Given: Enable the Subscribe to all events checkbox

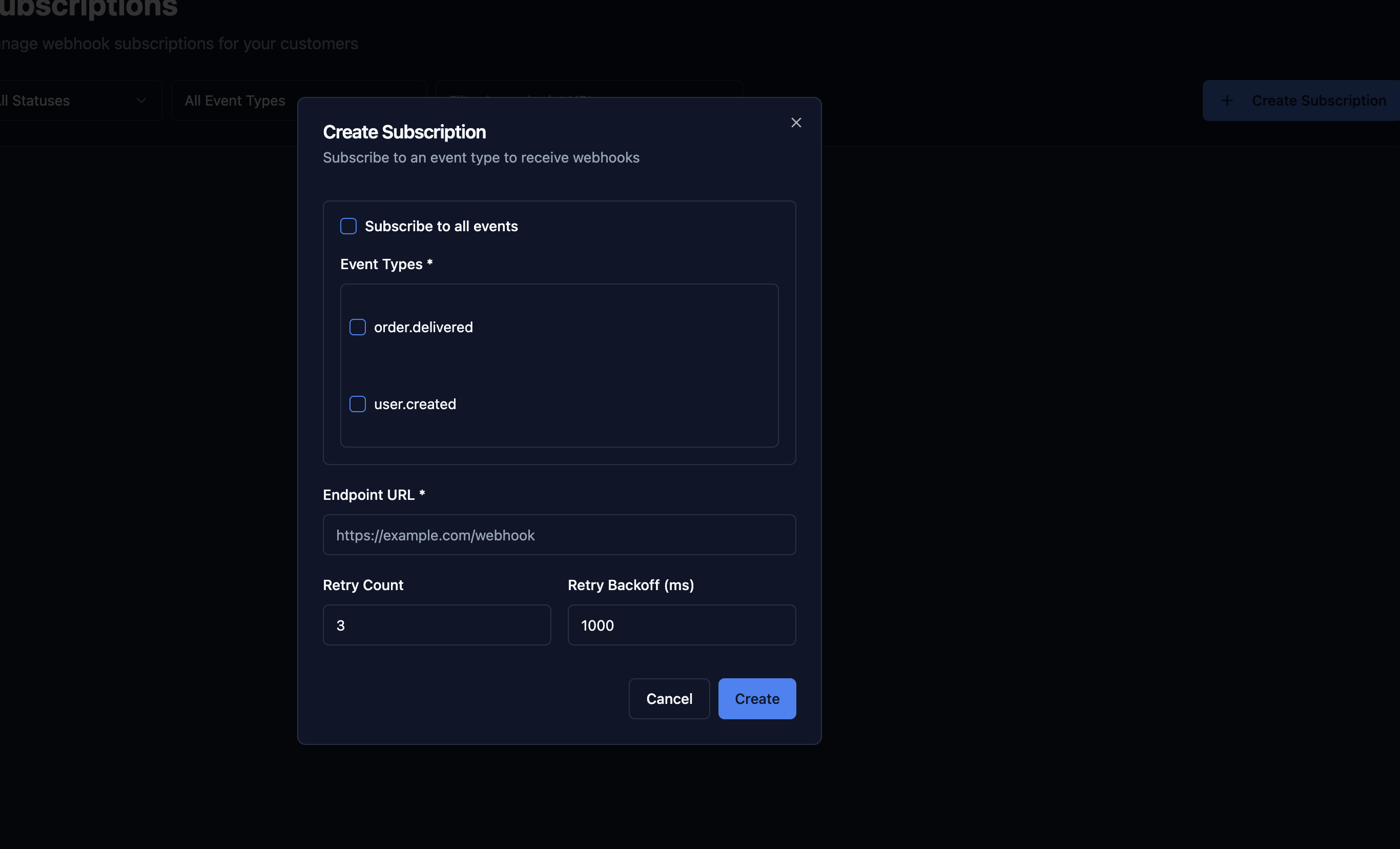Looking at the screenshot, I should pyautogui.click(x=348, y=226).
